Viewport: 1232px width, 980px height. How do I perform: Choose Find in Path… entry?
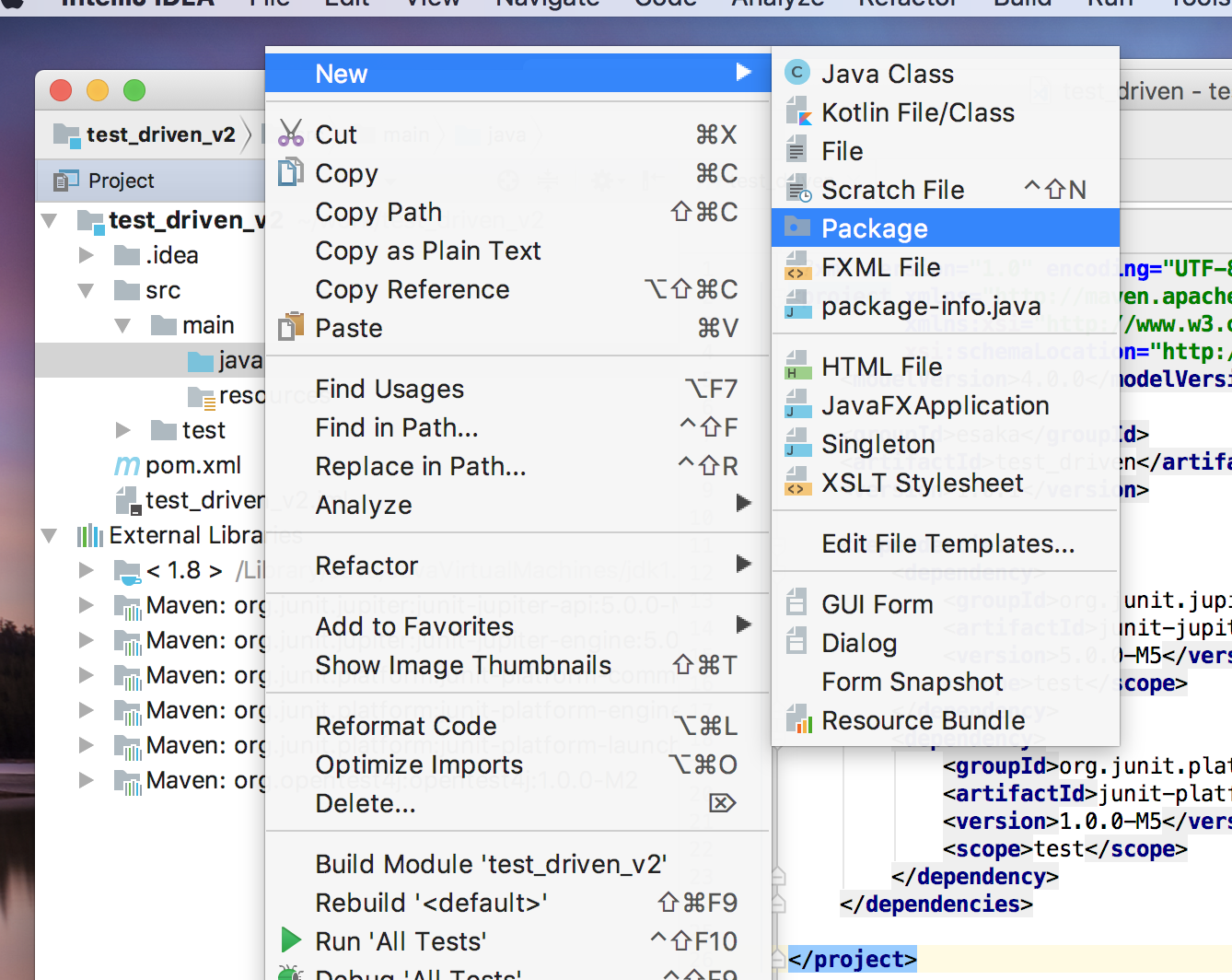point(517,427)
